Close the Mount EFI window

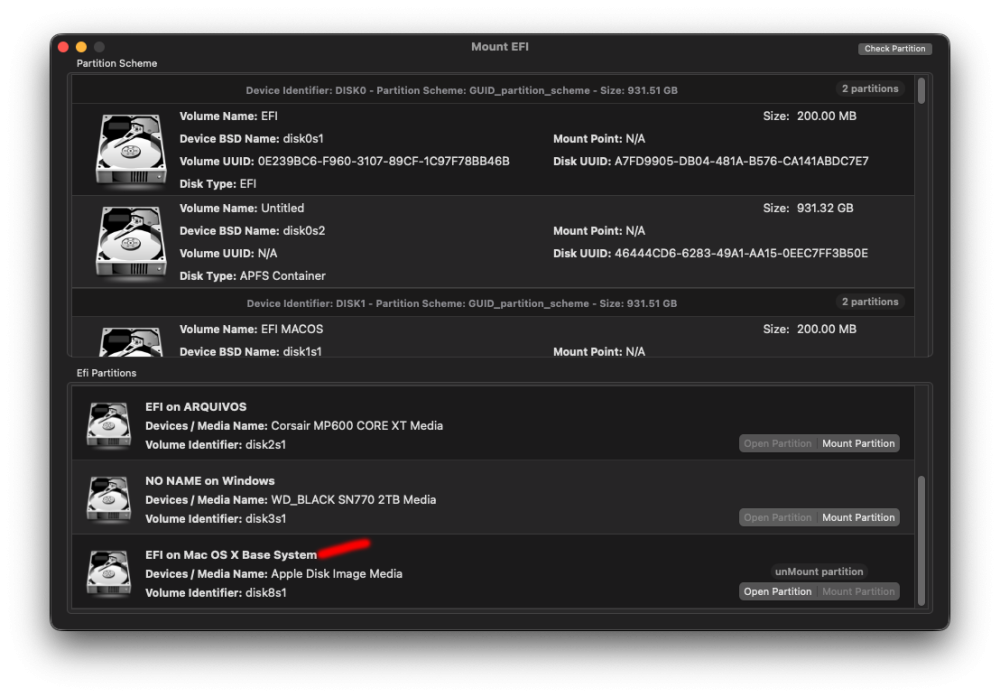click(x=63, y=47)
